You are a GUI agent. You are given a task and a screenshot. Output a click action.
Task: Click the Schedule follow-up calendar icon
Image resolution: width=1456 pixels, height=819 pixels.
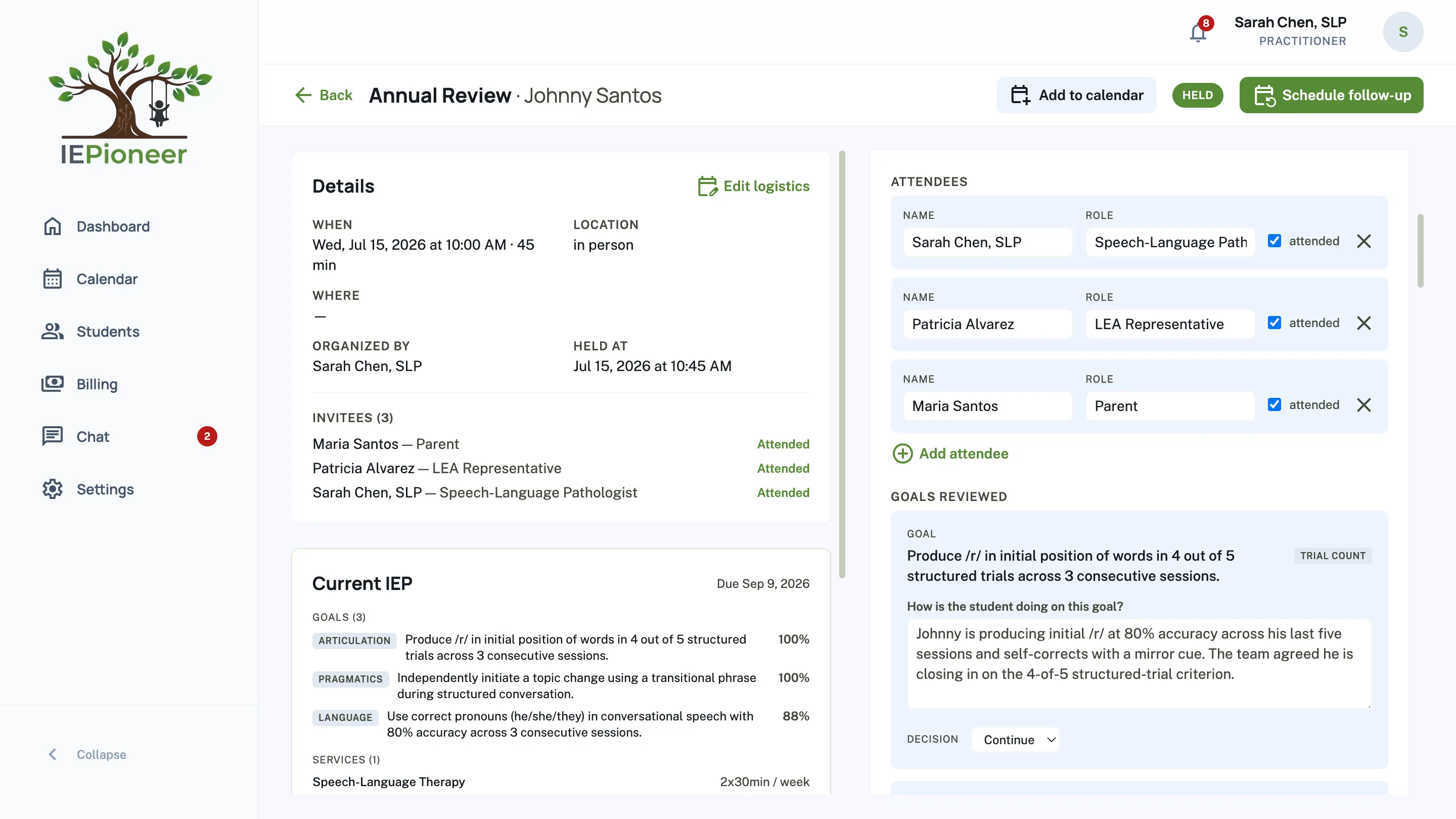pos(1265,95)
